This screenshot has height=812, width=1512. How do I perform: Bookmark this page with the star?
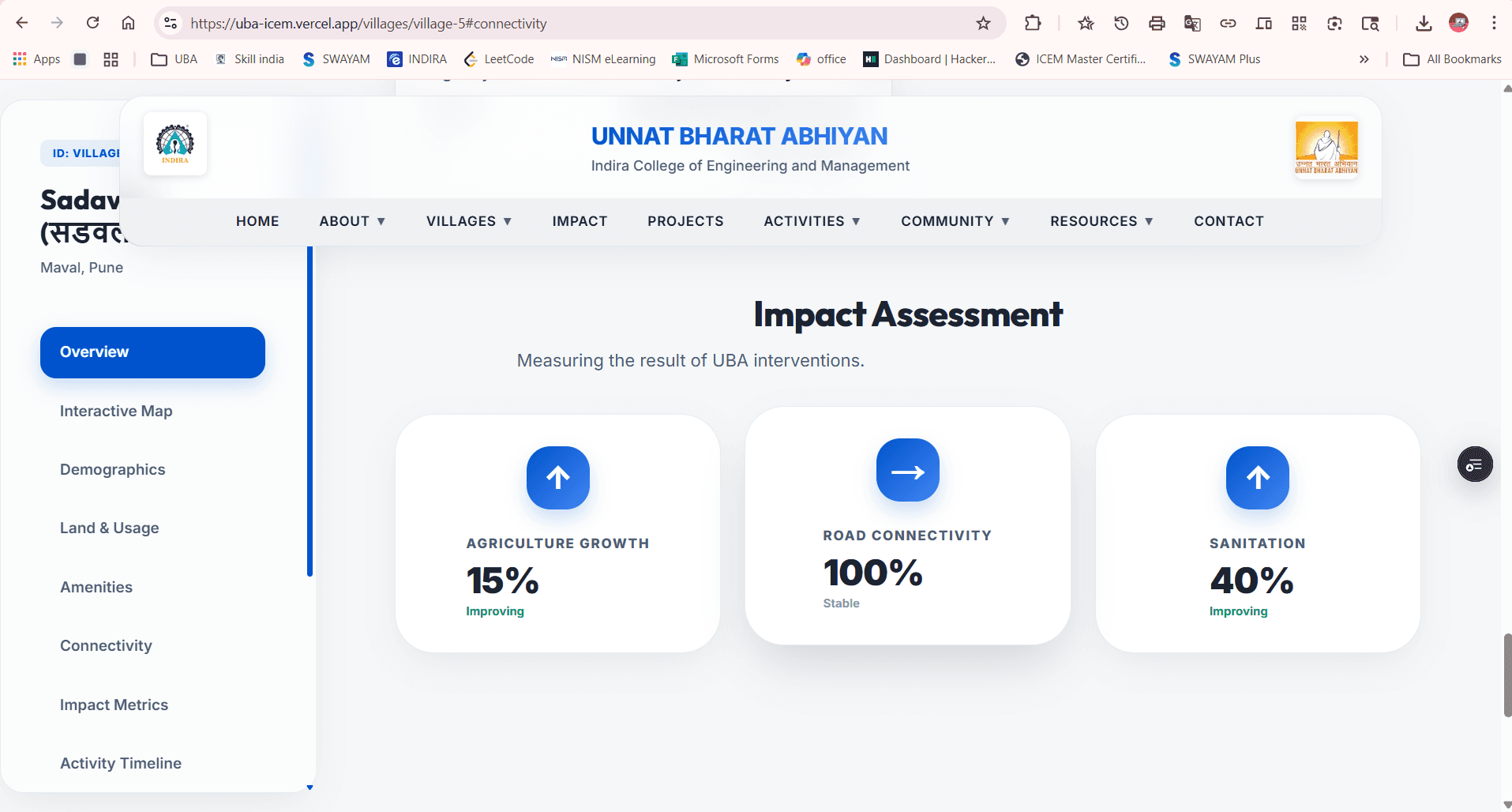point(983,23)
